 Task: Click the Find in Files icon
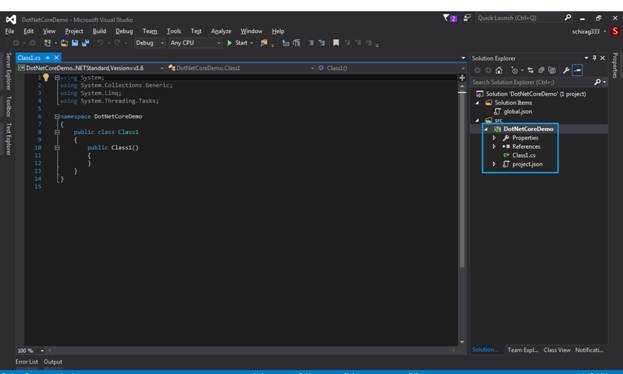click(264, 43)
